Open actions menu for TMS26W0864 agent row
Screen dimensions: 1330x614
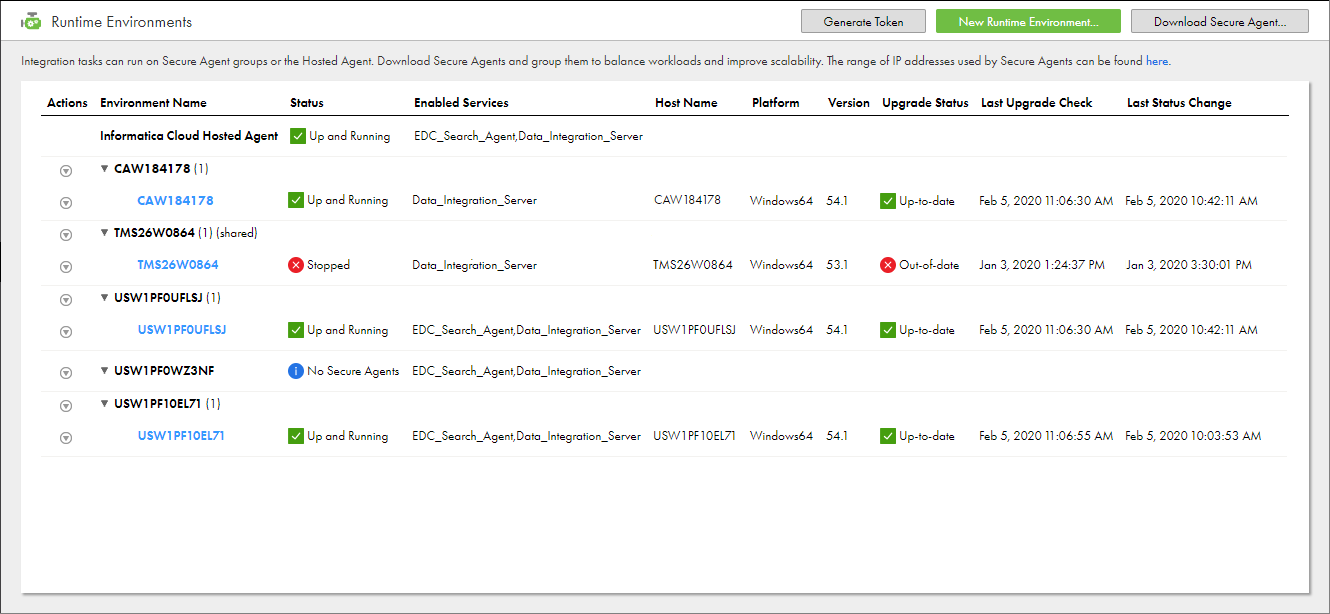tap(66, 267)
